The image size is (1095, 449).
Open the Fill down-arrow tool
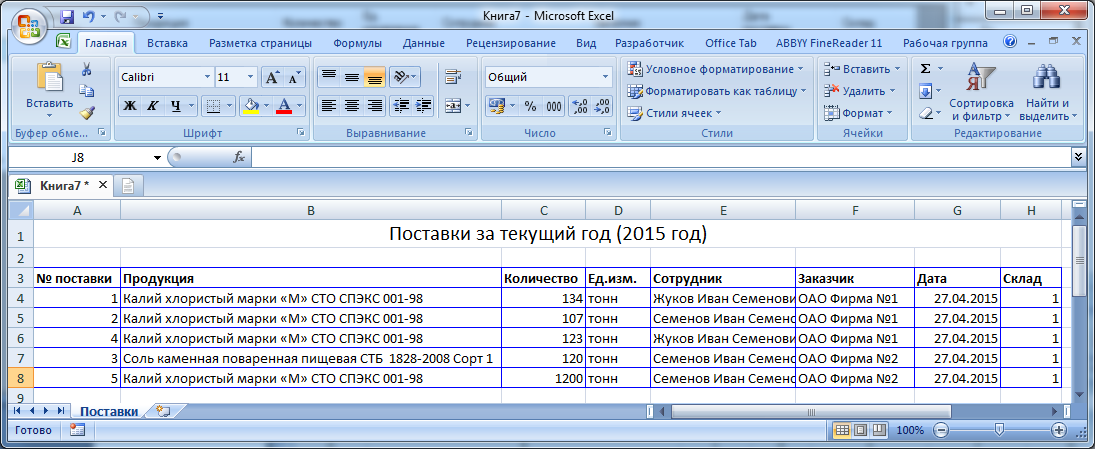point(925,91)
